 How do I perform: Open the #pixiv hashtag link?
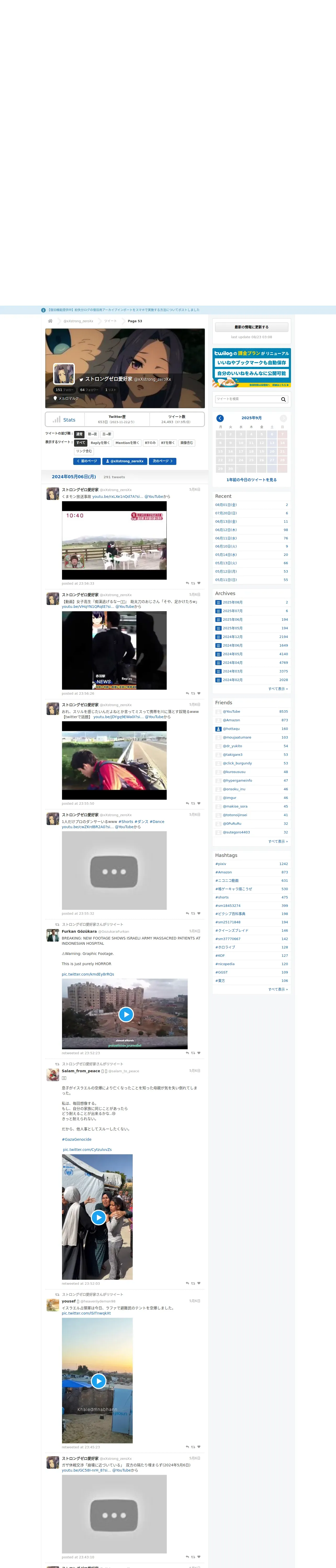(x=221, y=864)
